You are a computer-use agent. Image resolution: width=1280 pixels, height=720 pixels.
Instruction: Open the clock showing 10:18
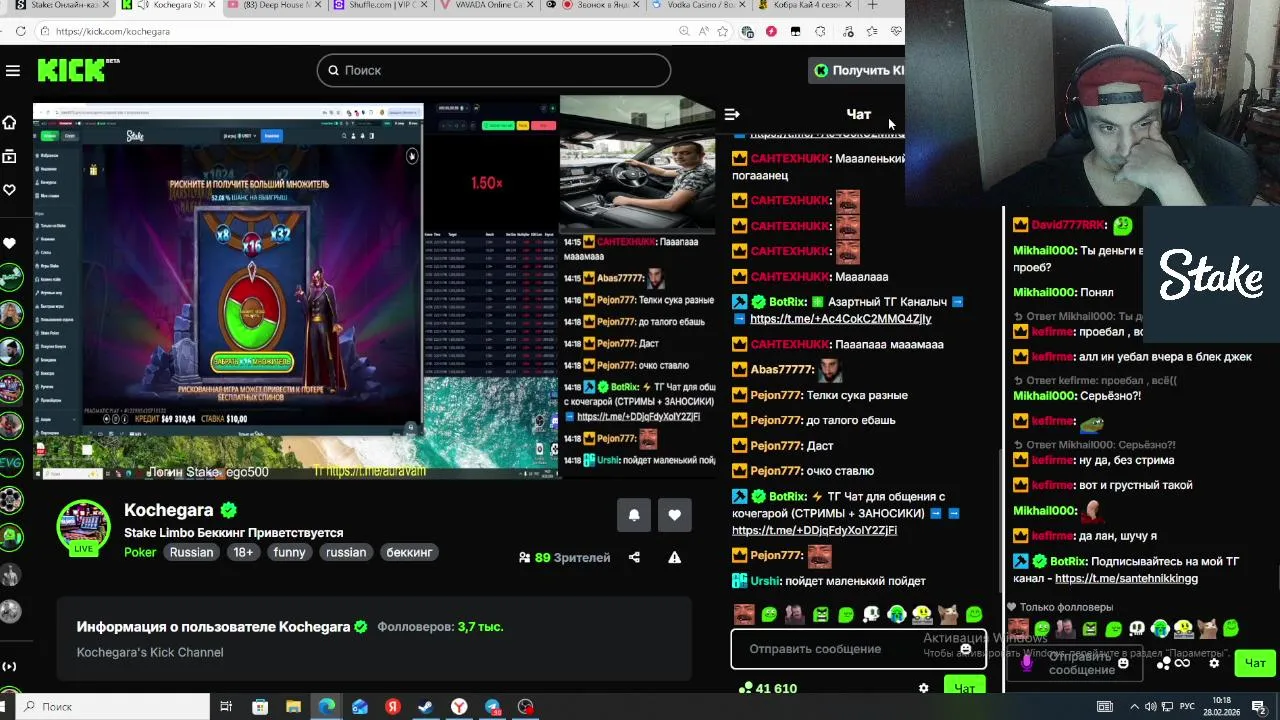click(x=1222, y=707)
